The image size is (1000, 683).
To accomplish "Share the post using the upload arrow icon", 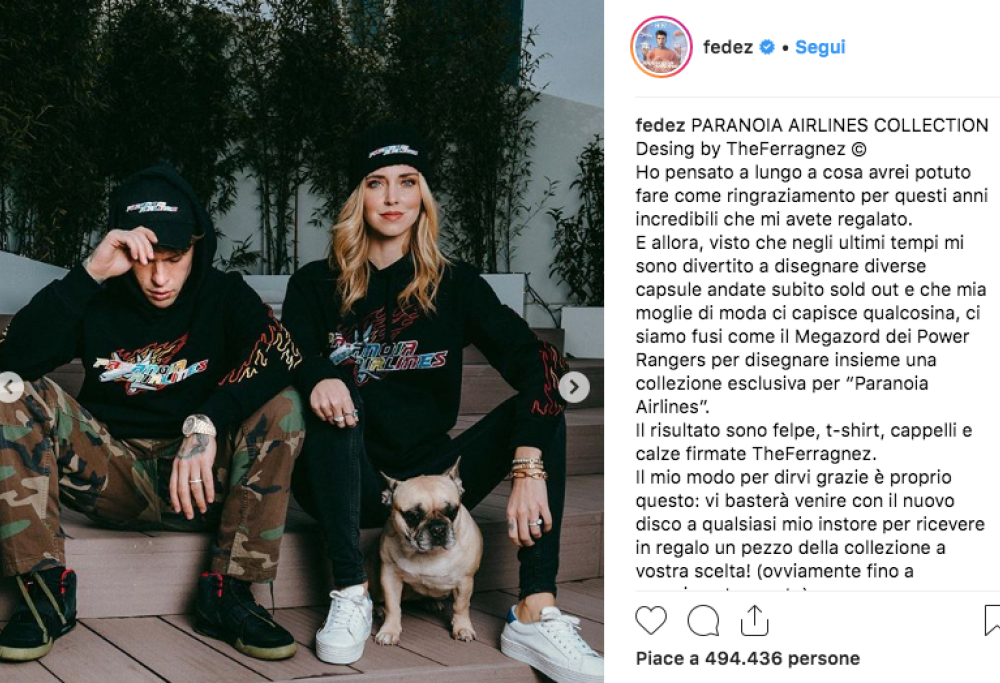I will click(x=754, y=620).
